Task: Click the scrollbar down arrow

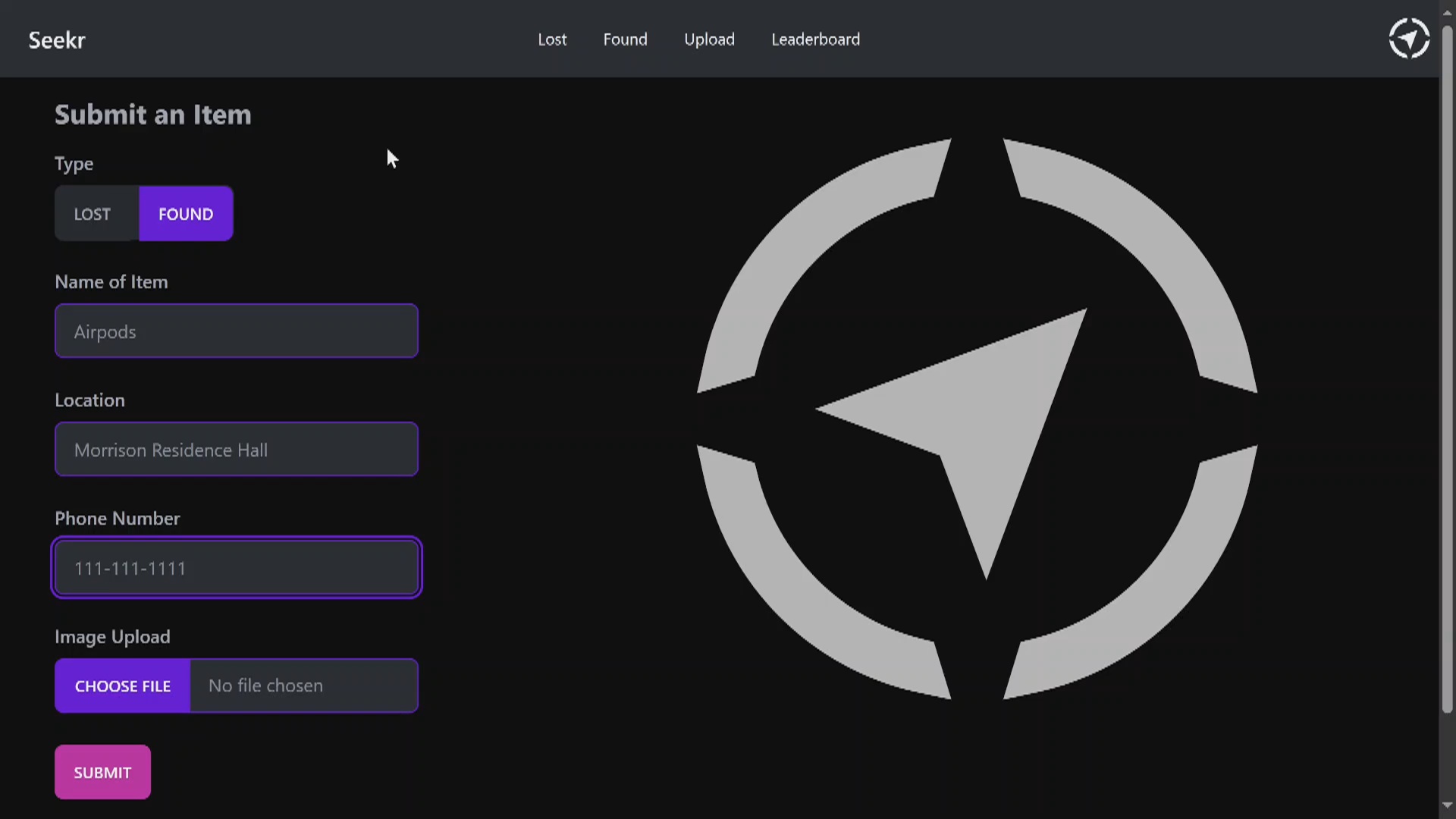Action: click(x=1447, y=805)
